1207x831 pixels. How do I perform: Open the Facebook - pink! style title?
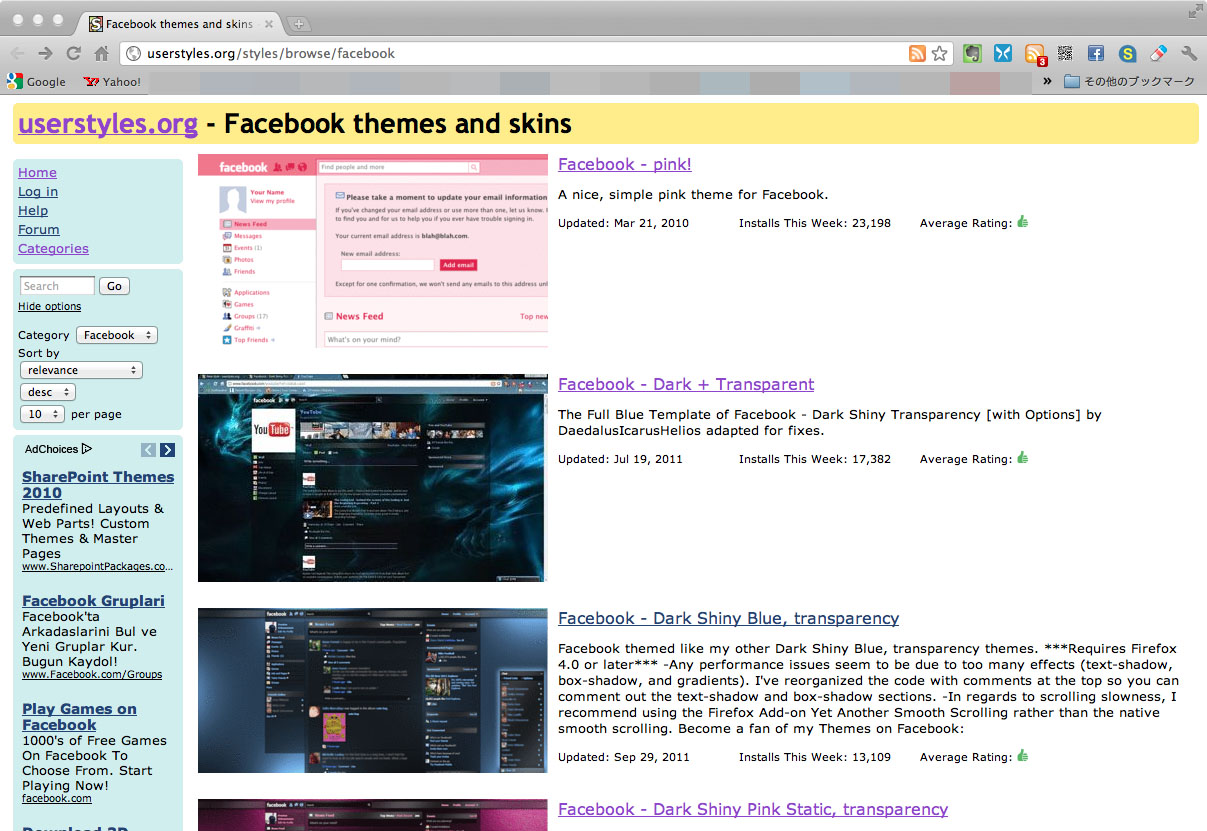(625, 164)
